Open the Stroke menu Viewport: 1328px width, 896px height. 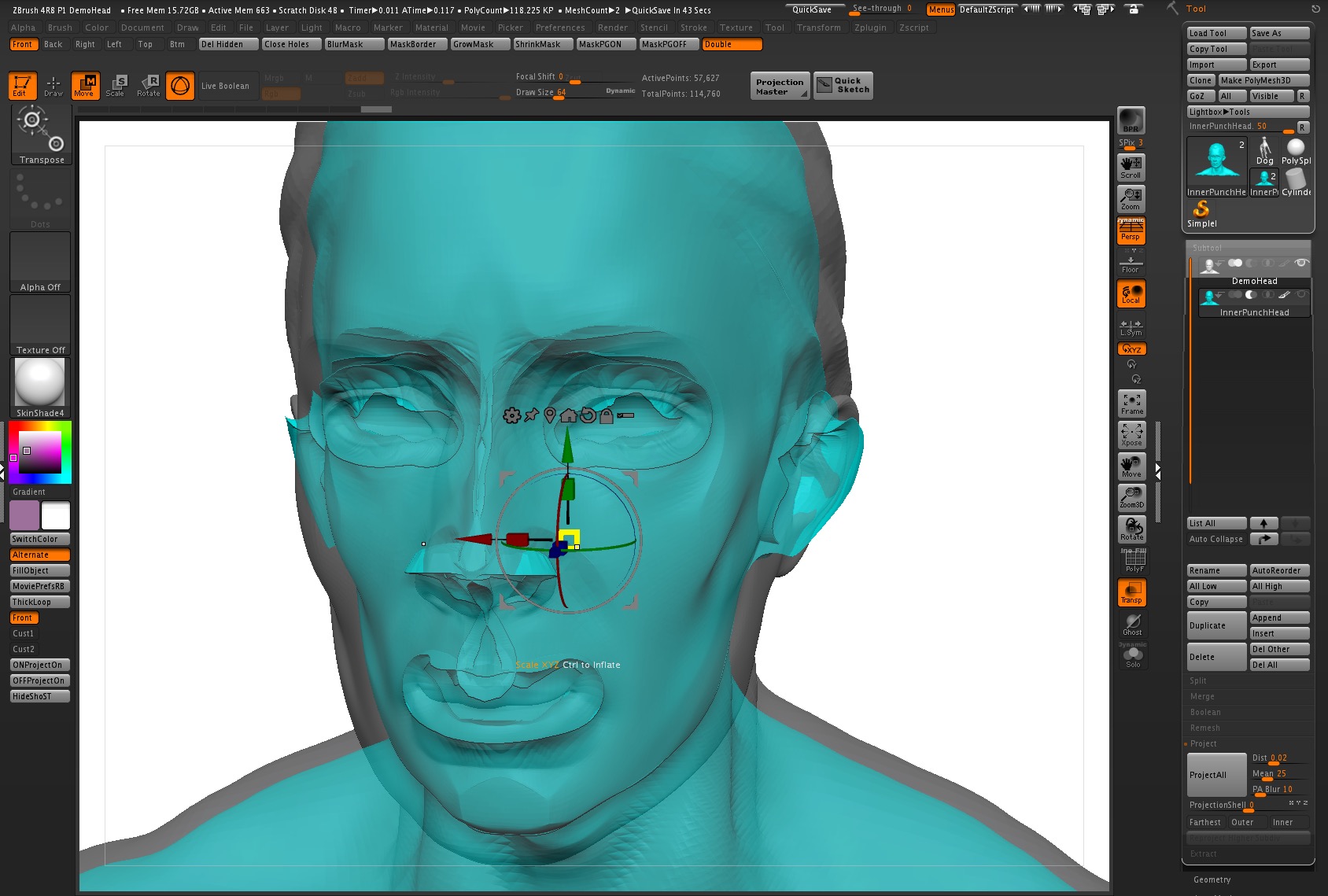pos(694,28)
